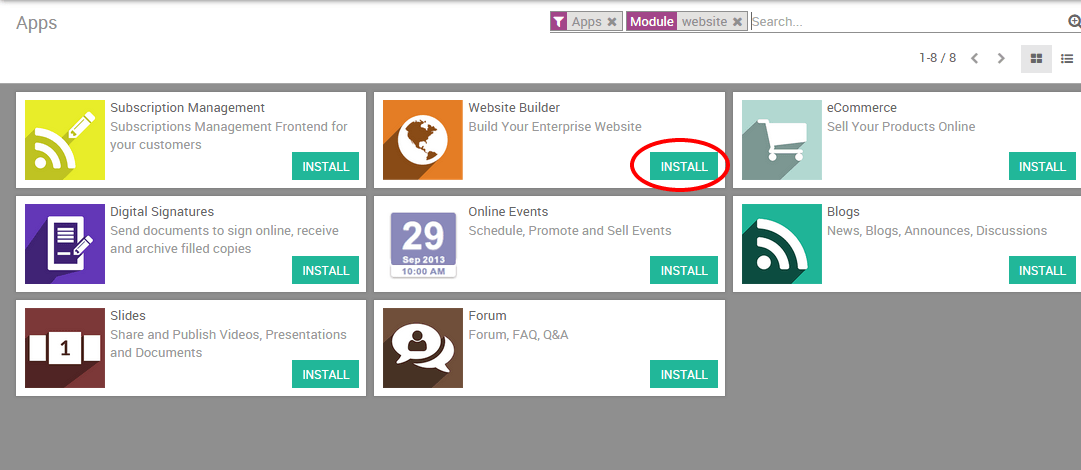Click the eCommerce shopping cart icon
This screenshot has height=470, width=1081.
(x=782, y=140)
